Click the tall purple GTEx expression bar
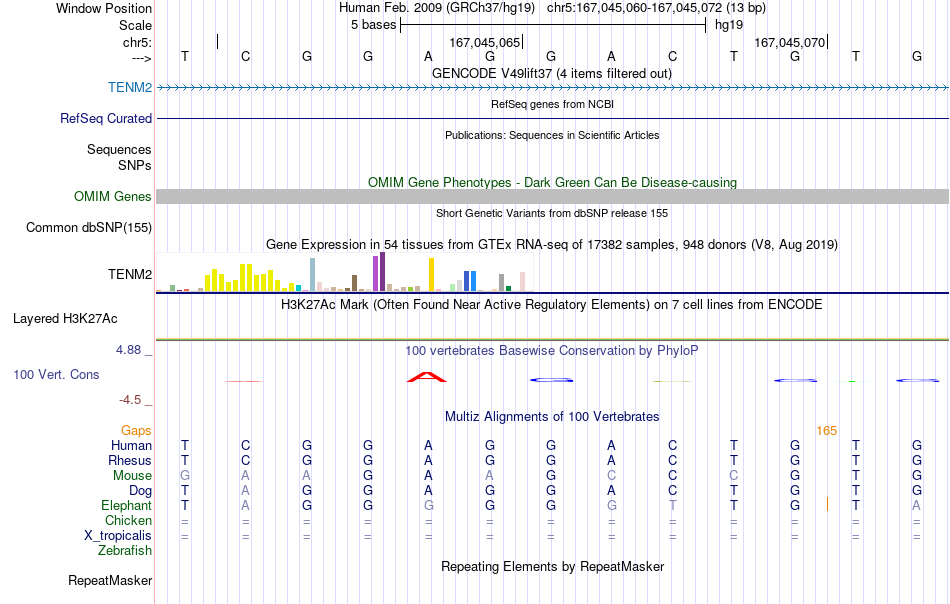Screen dimensions: 950x604 [x=382, y=272]
